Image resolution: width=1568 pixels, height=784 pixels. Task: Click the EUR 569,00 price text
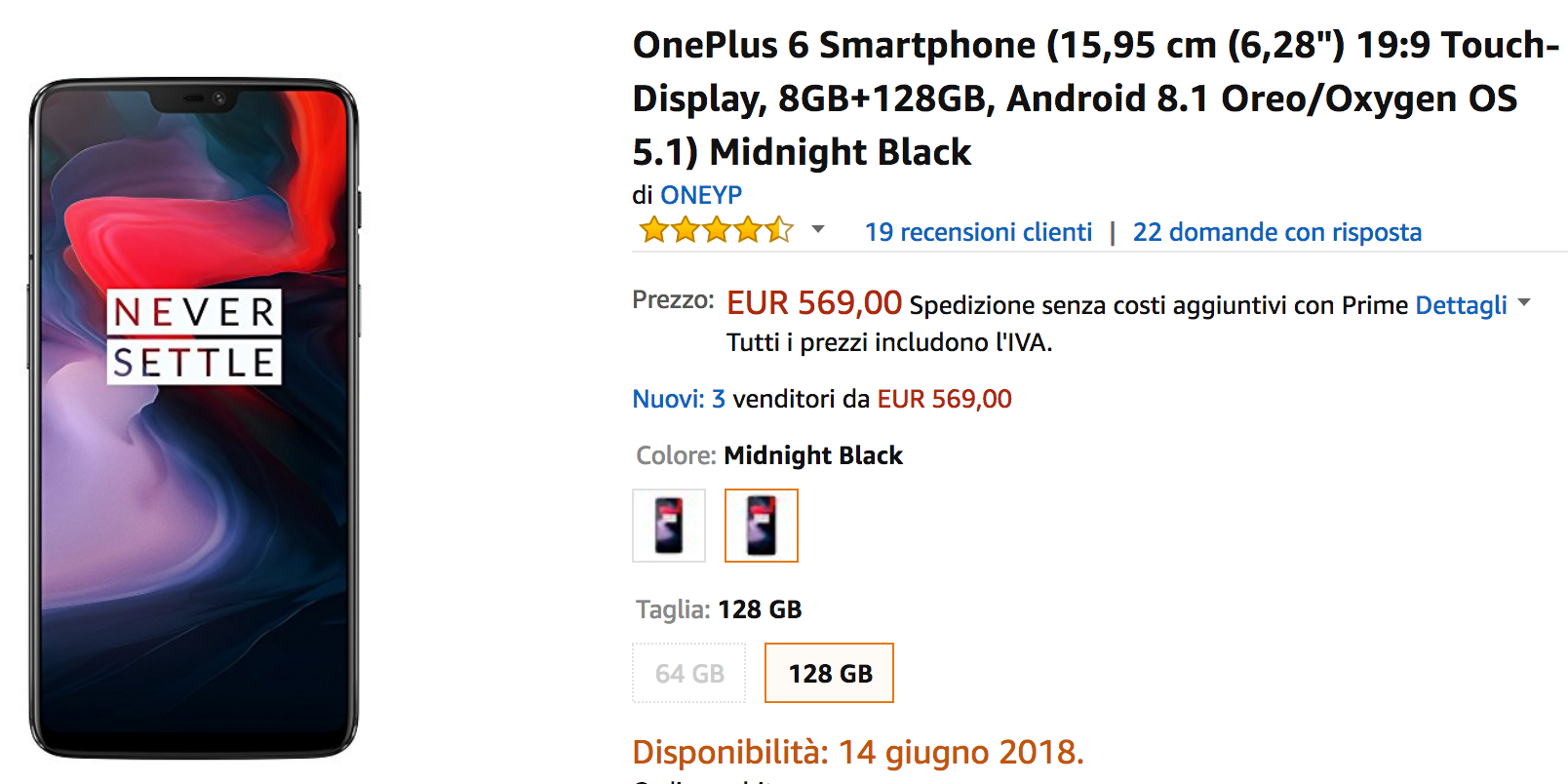812,302
